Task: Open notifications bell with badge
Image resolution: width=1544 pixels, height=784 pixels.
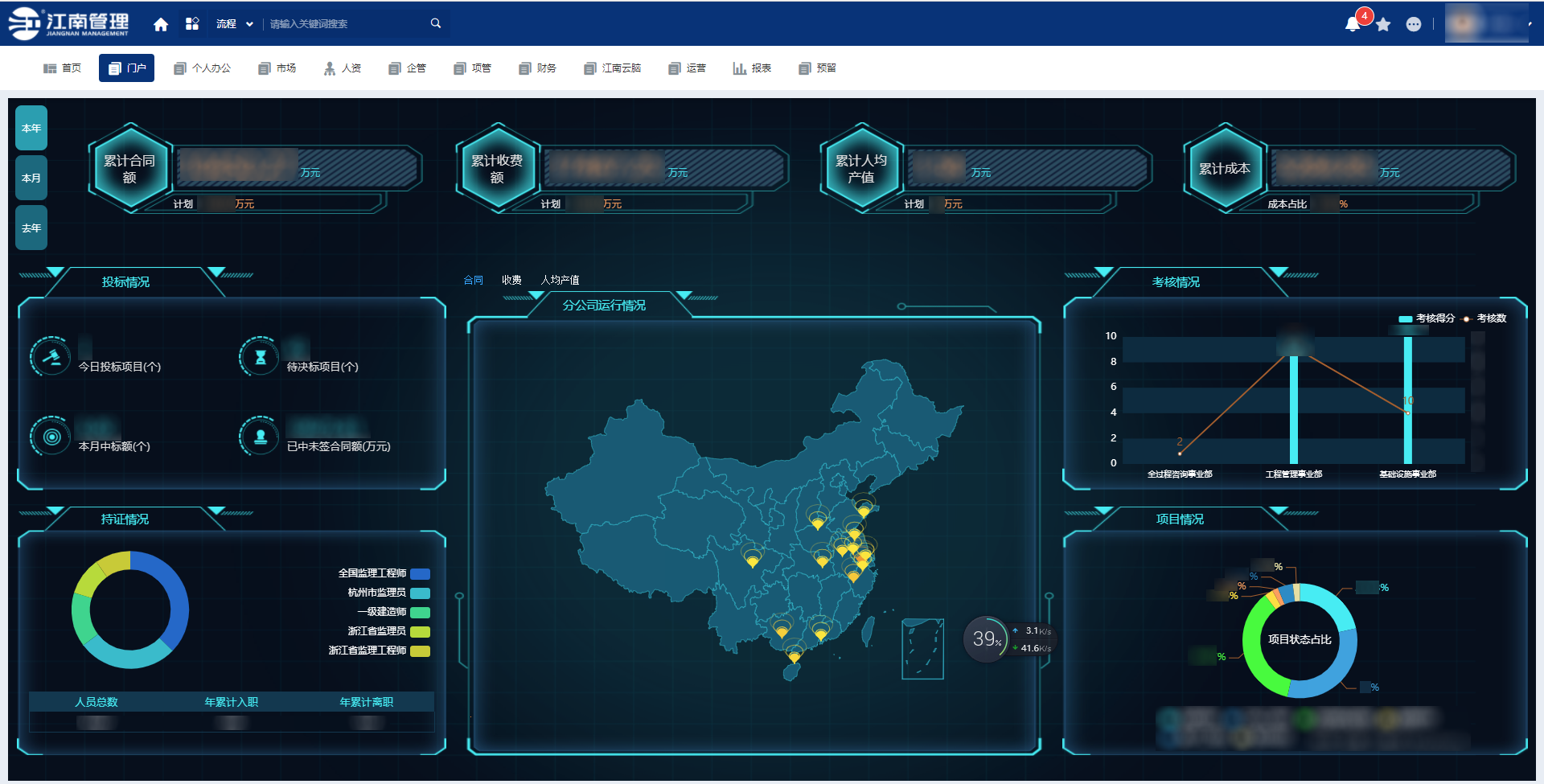Action: [1353, 24]
